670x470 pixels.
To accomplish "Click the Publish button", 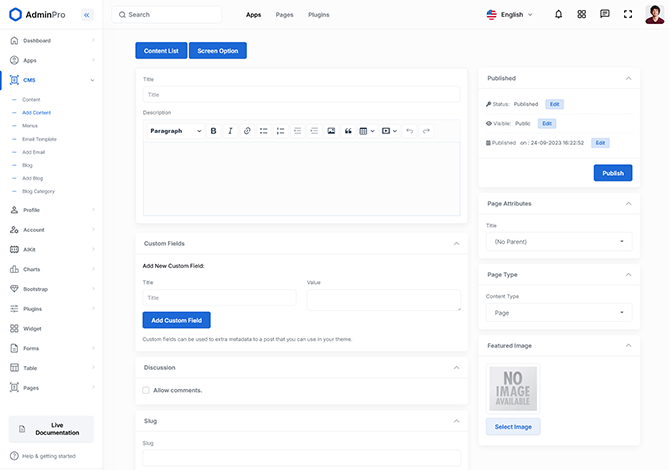I will (x=612, y=173).
